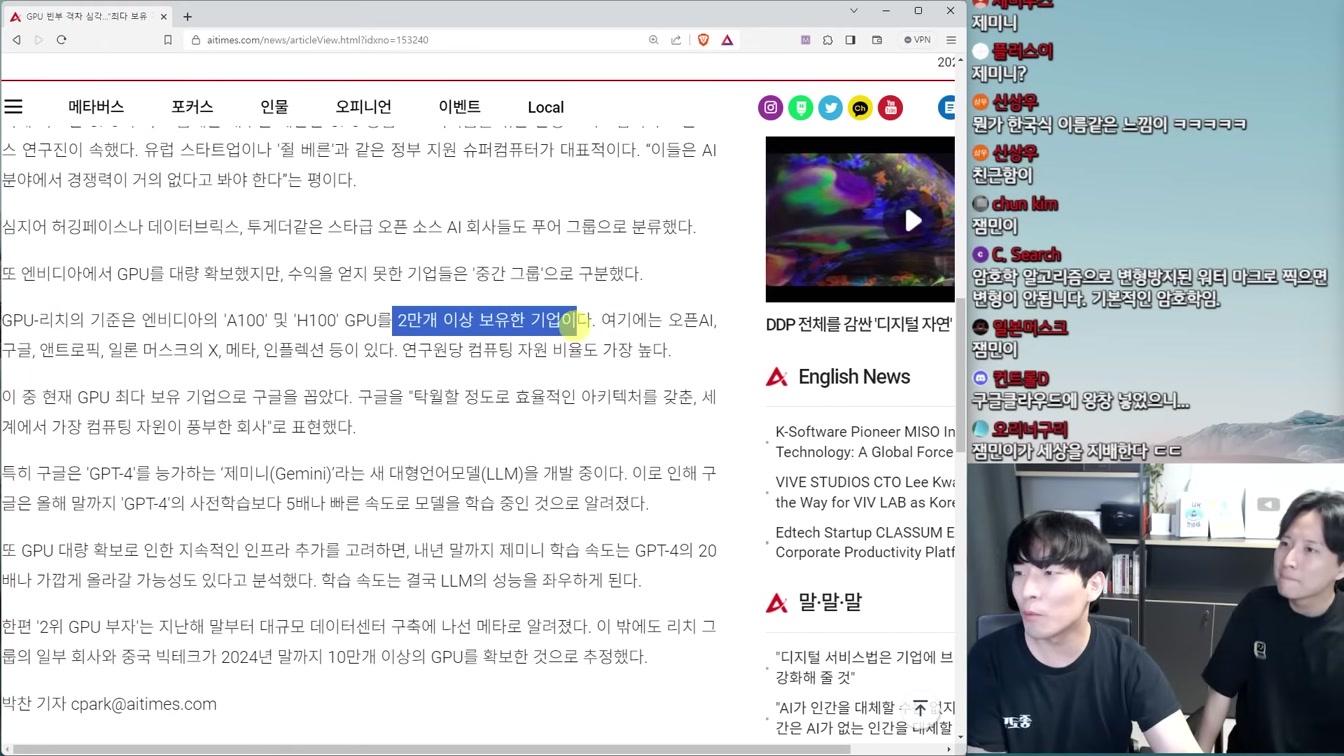Open a new browser tab
Screen dimensions: 1344x756
(187, 16)
